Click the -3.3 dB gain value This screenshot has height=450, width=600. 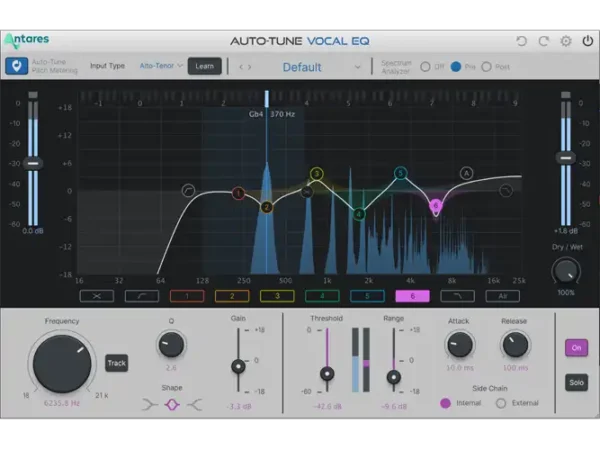tap(239, 406)
